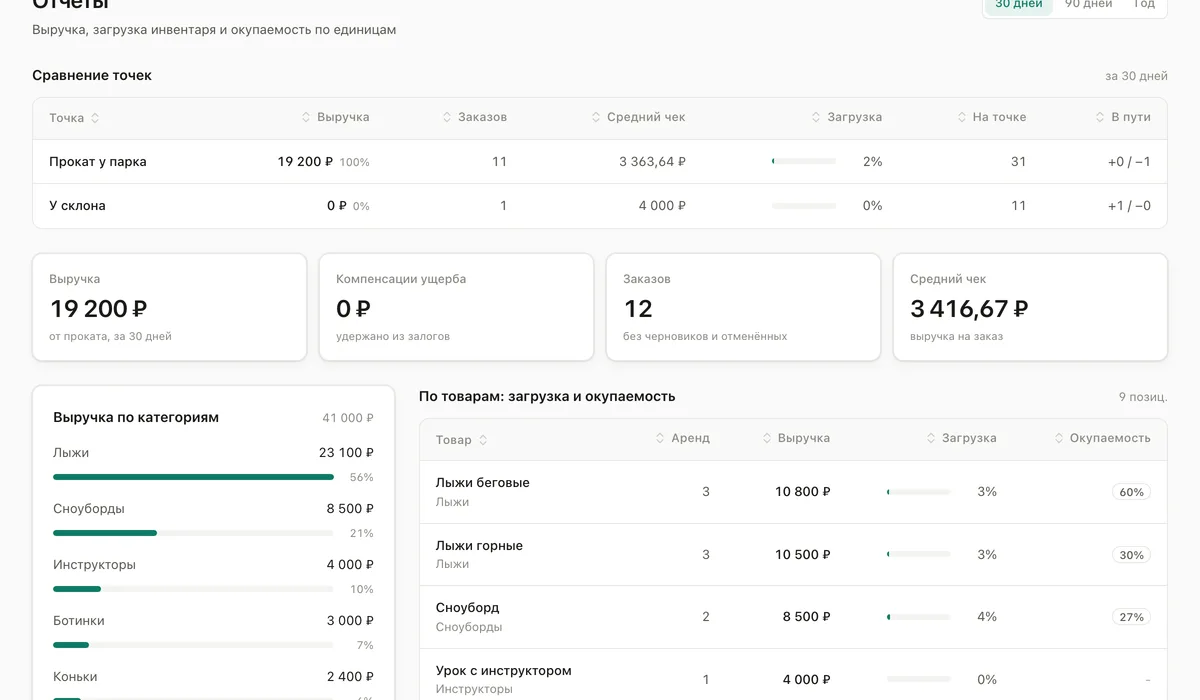This screenshot has width=1200, height=700.
Task: Click the Сноуборд product row name
Action: tap(467, 608)
